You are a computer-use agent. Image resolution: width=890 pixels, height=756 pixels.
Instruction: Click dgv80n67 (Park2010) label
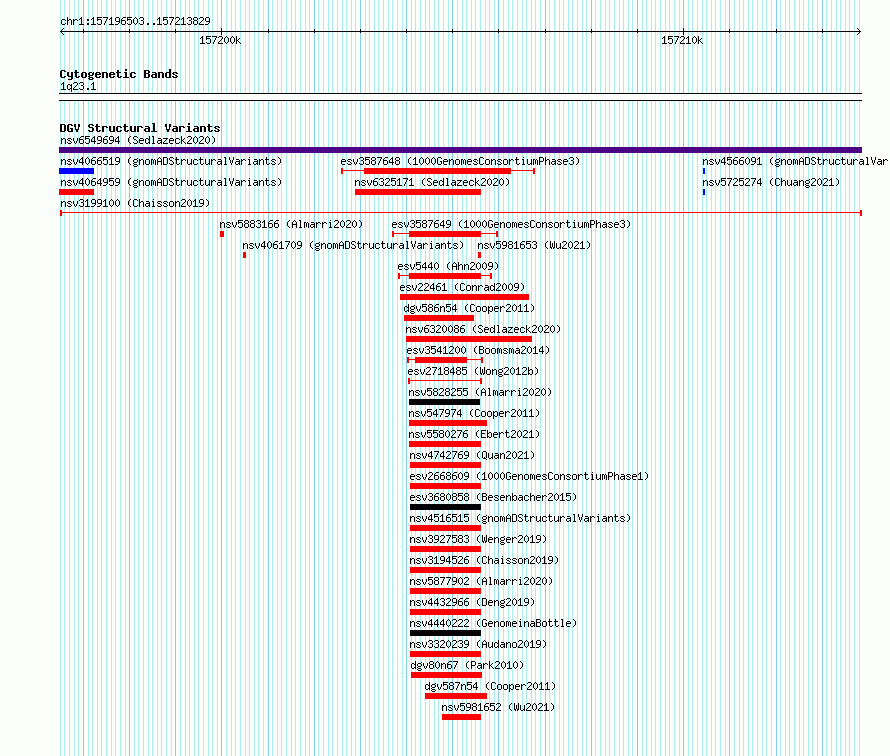tap(467, 665)
